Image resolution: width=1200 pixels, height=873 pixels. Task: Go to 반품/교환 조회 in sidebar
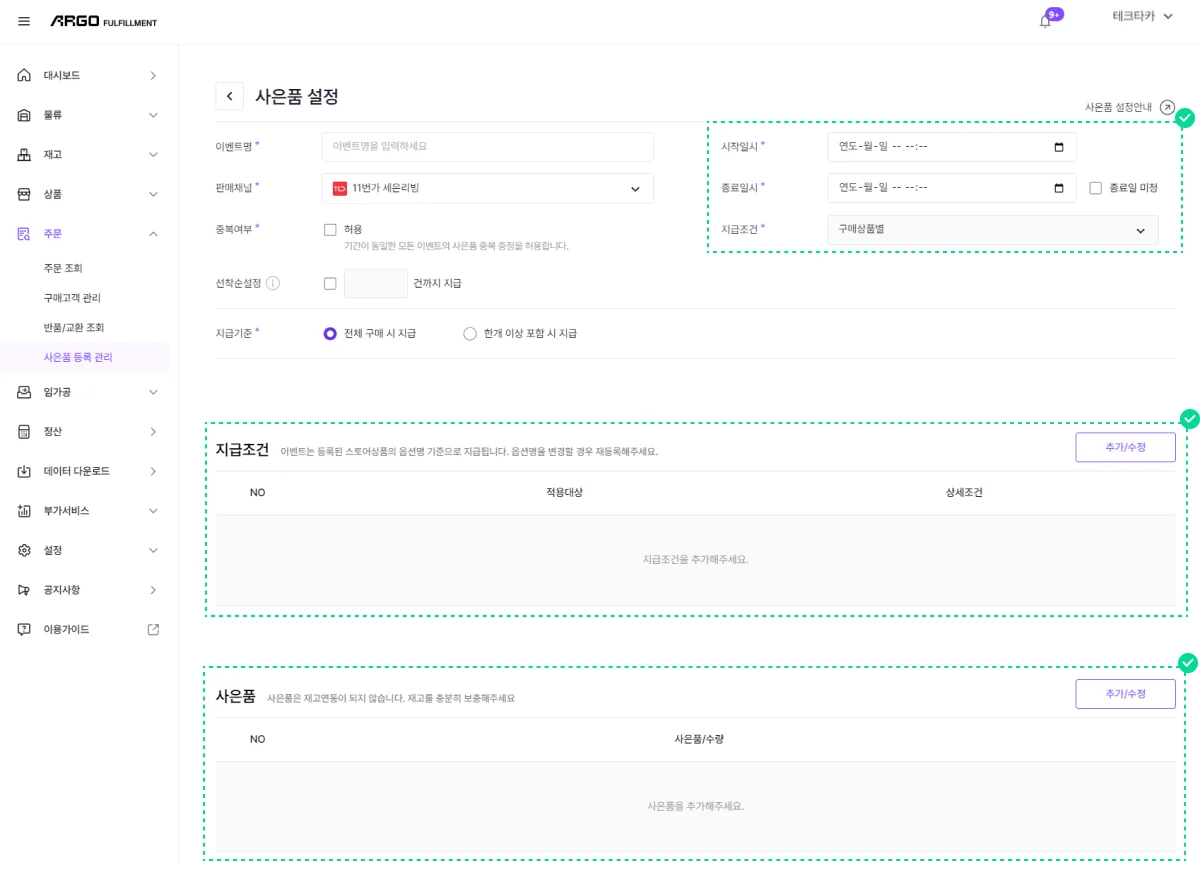73,327
